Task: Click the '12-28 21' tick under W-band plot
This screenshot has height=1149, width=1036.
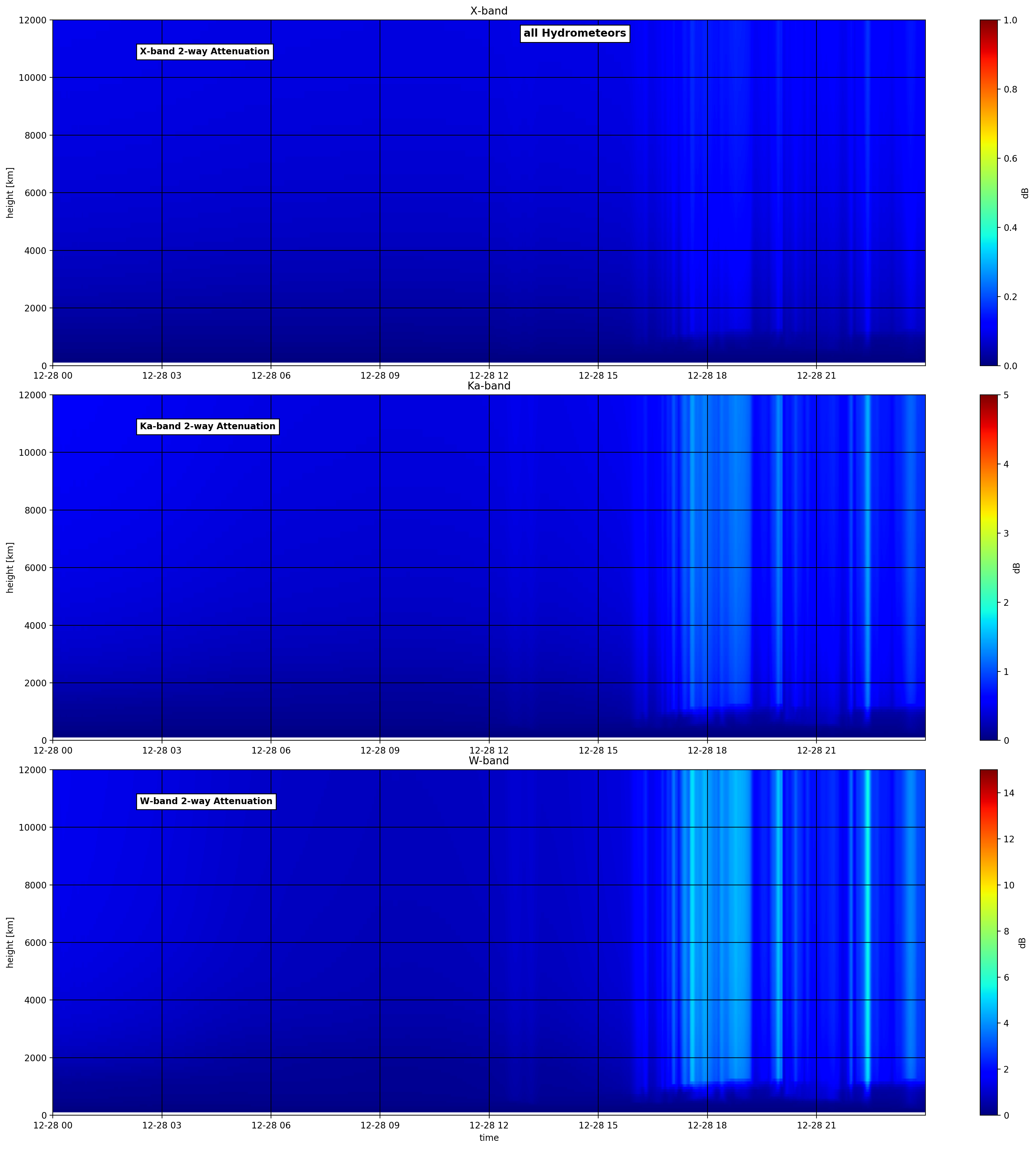Action: (x=816, y=1126)
